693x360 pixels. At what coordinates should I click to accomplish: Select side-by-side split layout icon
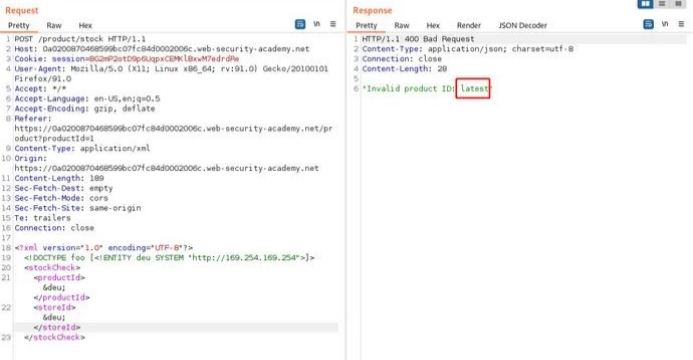click(x=646, y=4)
